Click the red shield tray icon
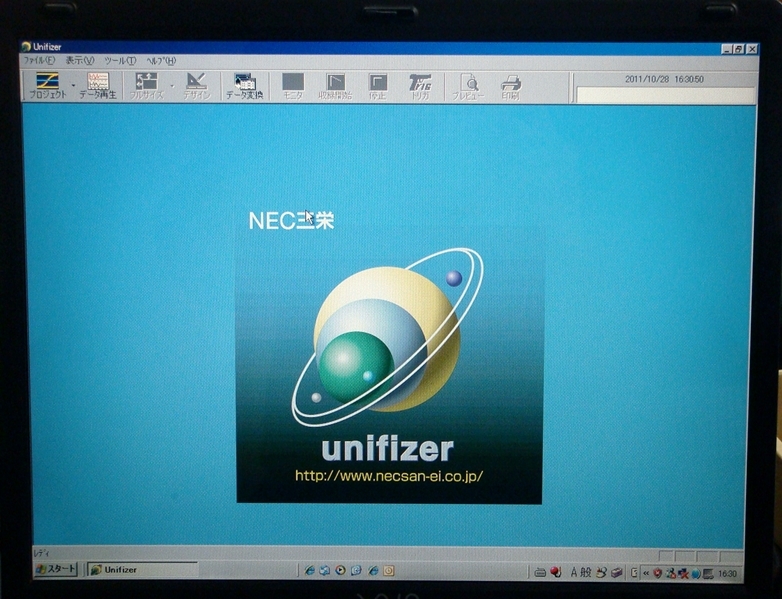 658,574
